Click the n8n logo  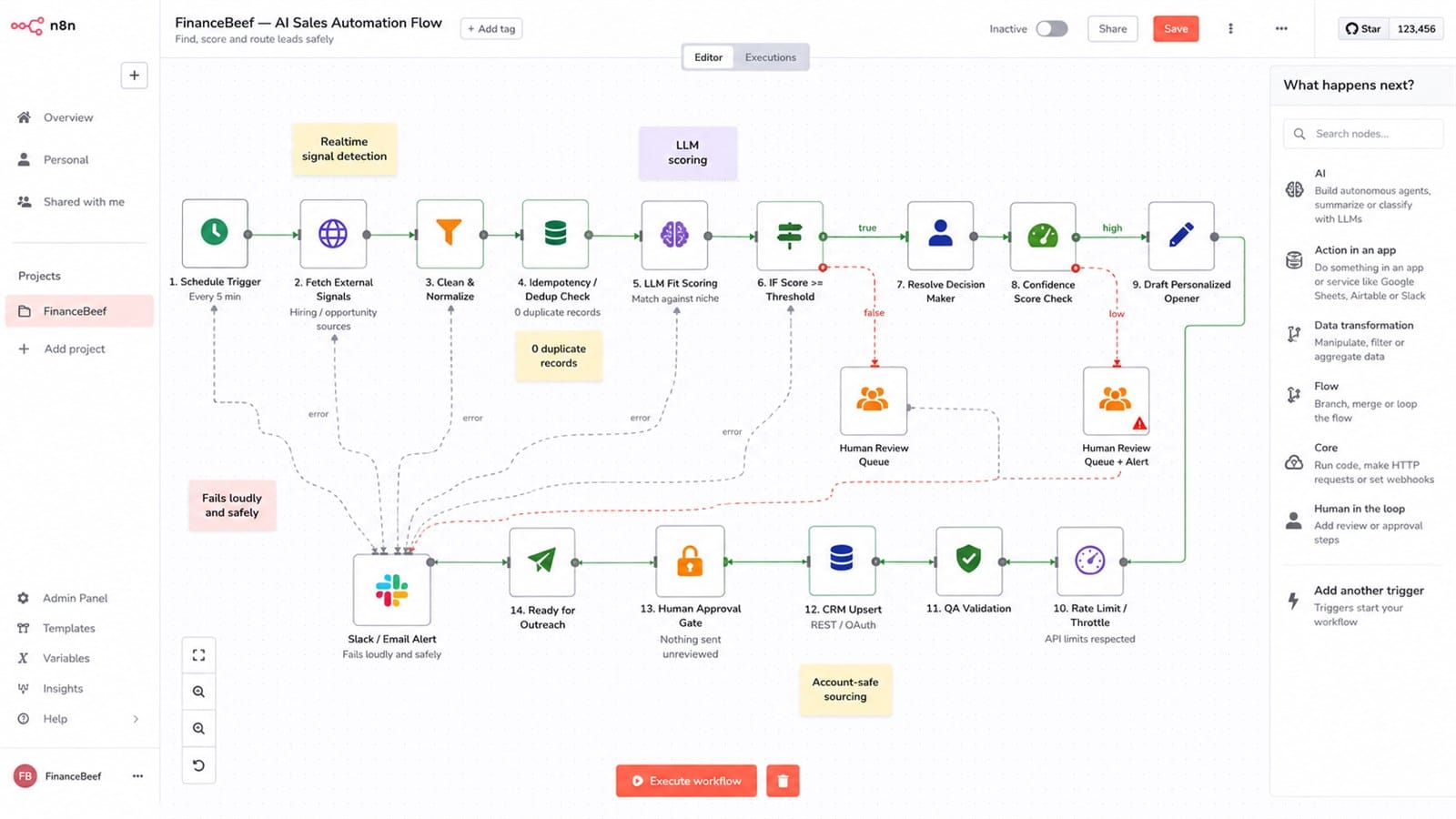43,25
